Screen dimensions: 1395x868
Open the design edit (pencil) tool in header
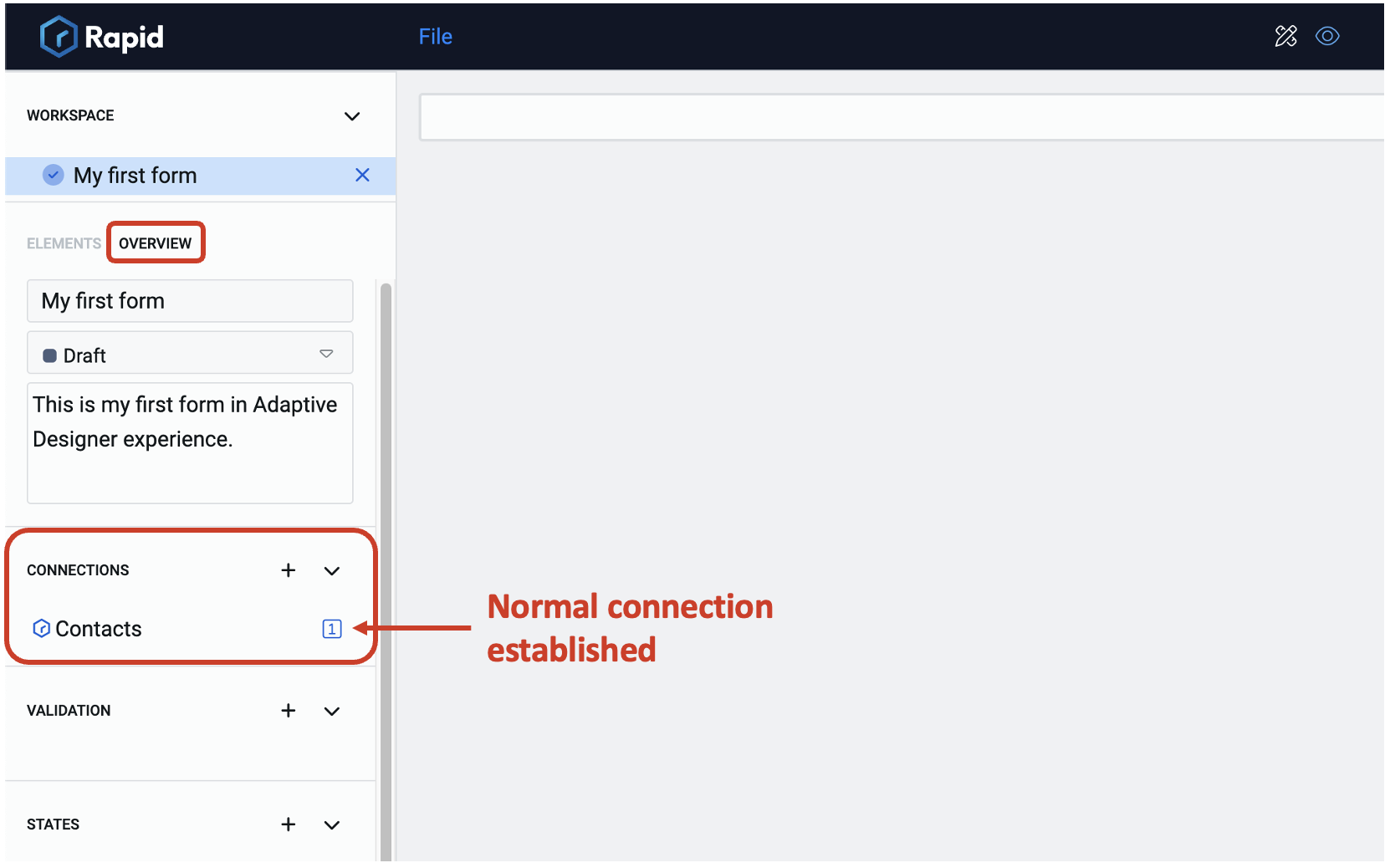[x=1285, y=36]
